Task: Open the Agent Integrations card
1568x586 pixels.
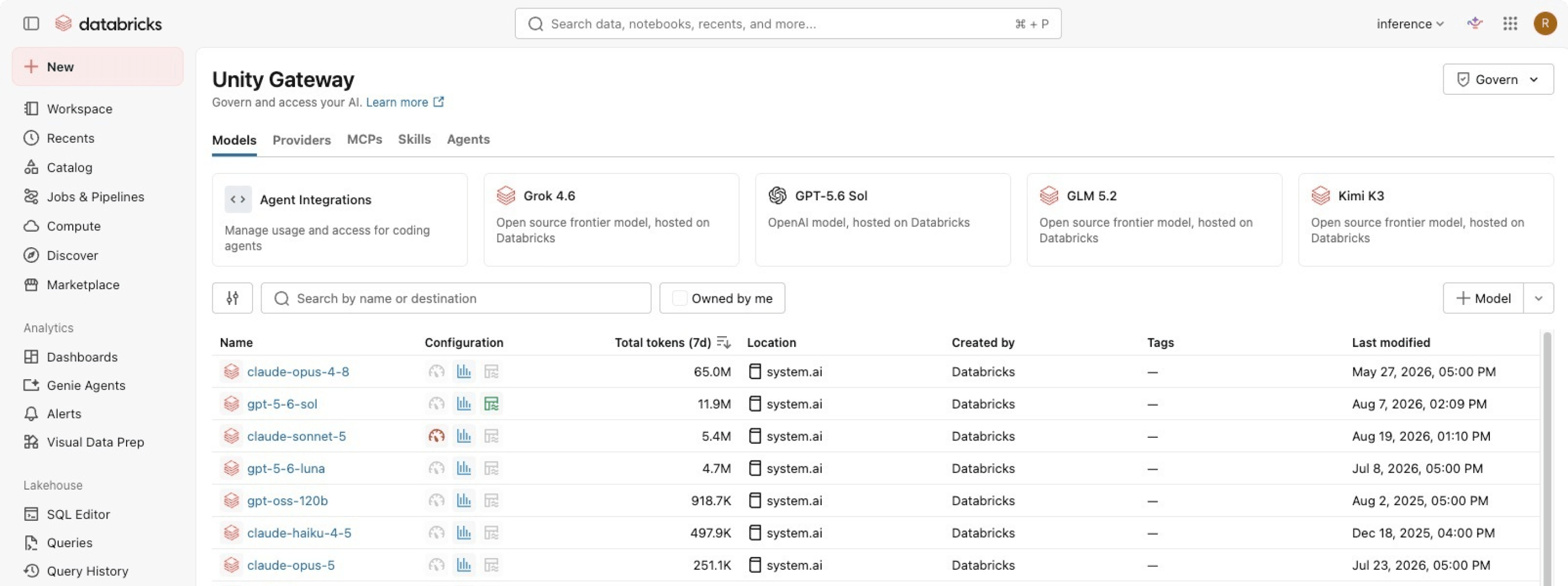Action: pos(340,220)
